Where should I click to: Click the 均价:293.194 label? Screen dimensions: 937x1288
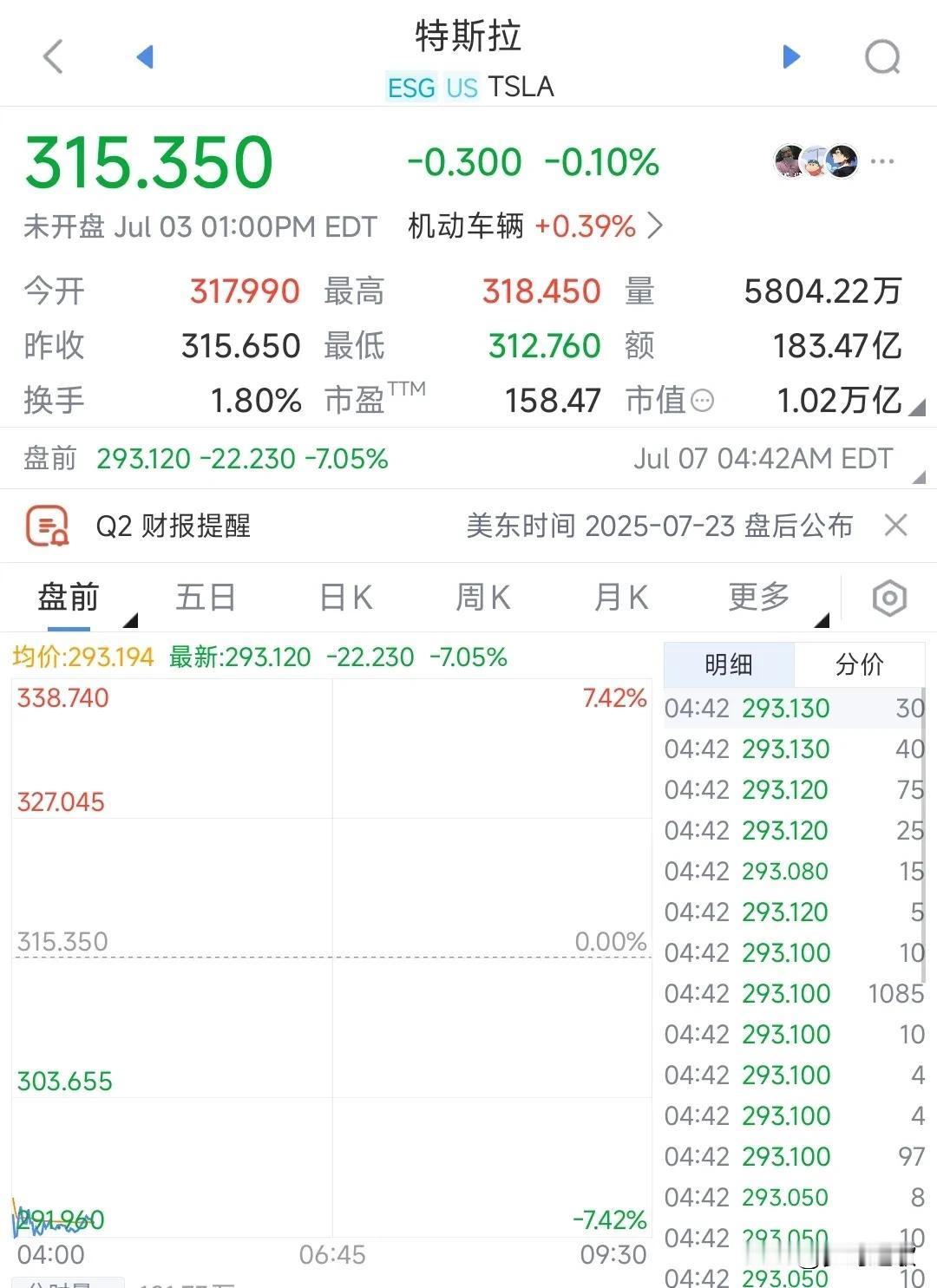pos(83,657)
